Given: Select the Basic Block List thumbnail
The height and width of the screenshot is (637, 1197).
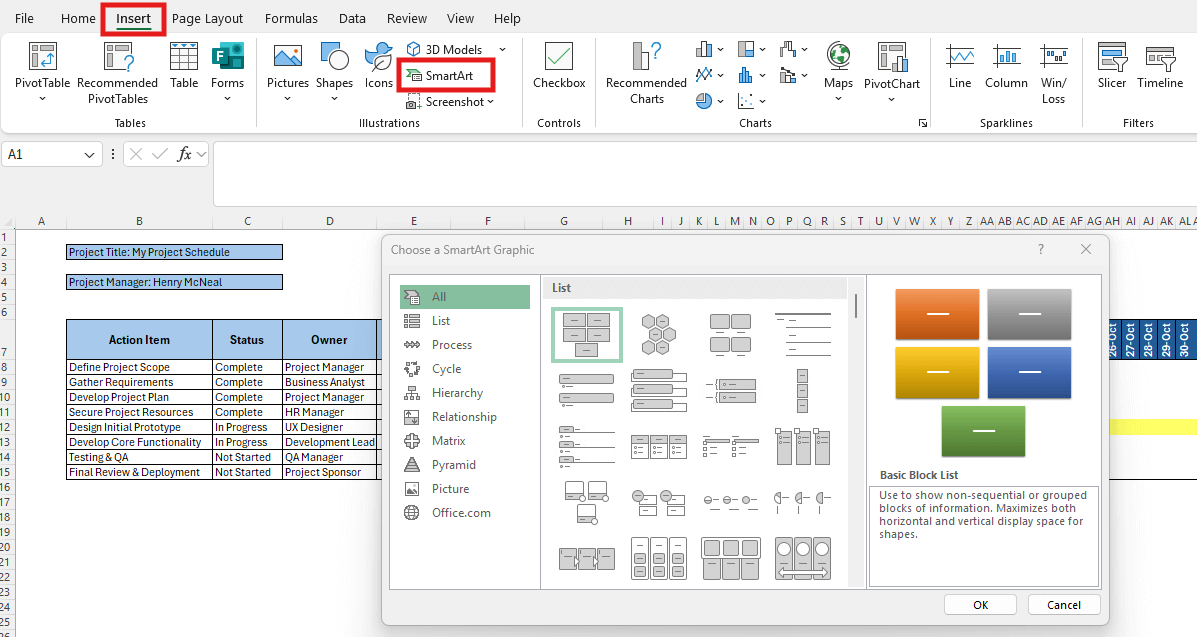Looking at the screenshot, I should pos(586,334).
